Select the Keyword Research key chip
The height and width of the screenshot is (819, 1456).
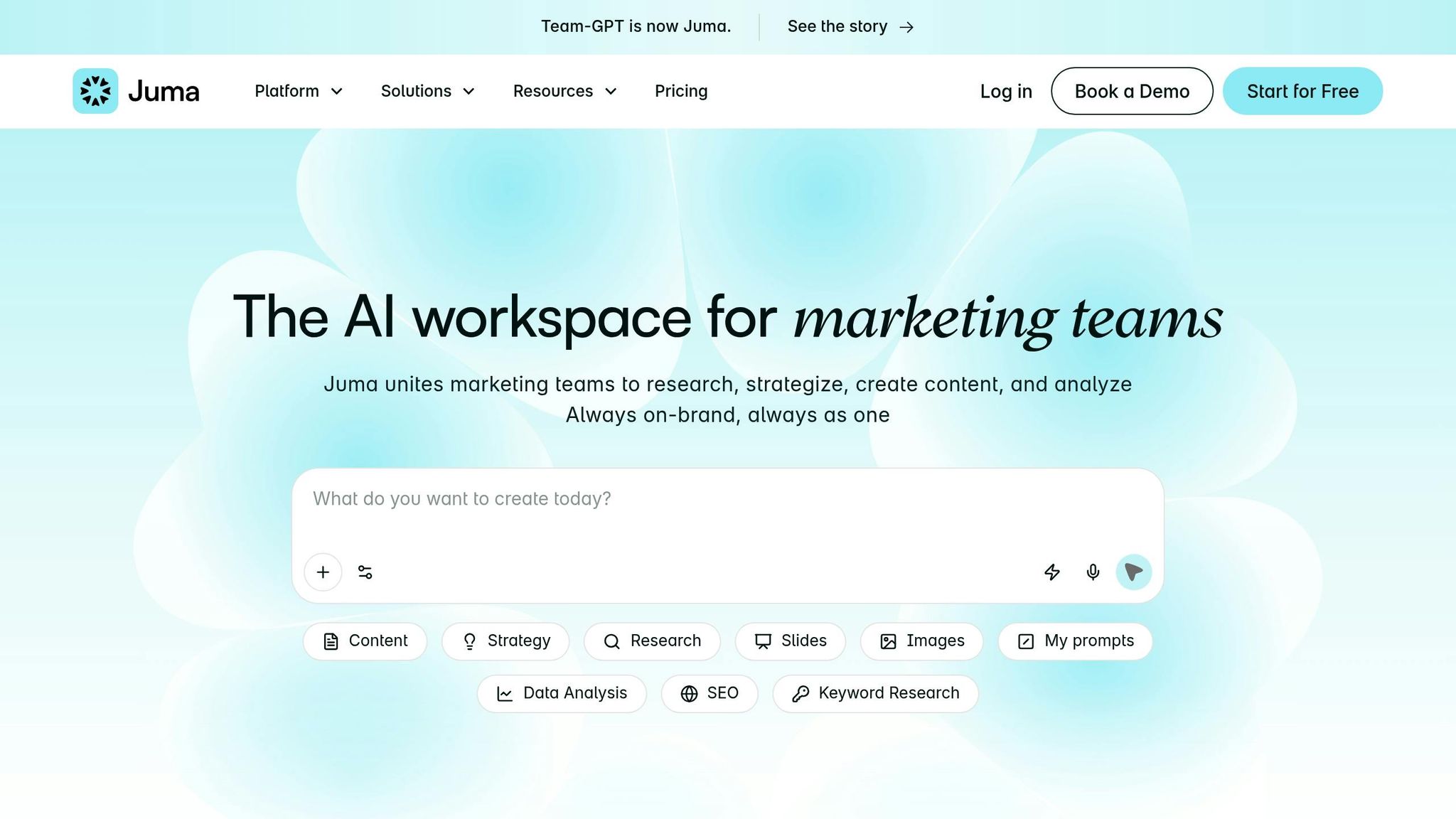pos(875,693)
